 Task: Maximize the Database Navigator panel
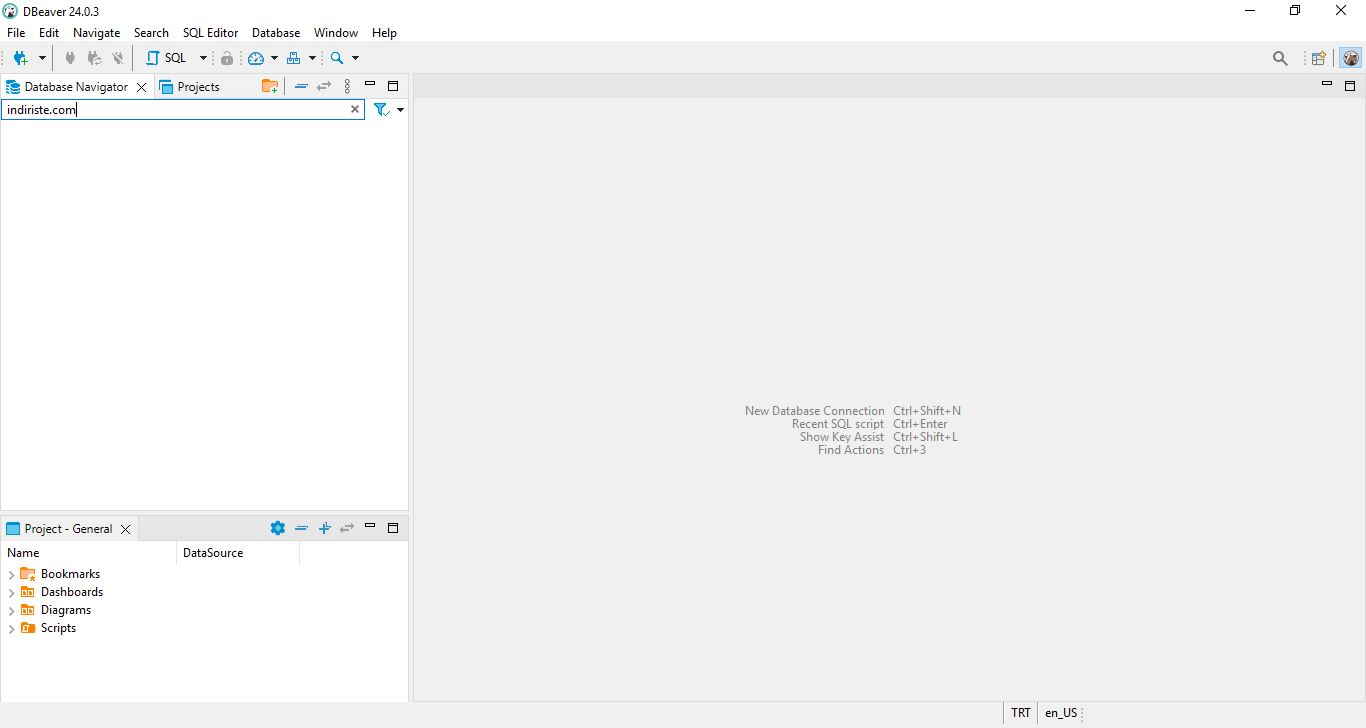[x=393, y=86]
